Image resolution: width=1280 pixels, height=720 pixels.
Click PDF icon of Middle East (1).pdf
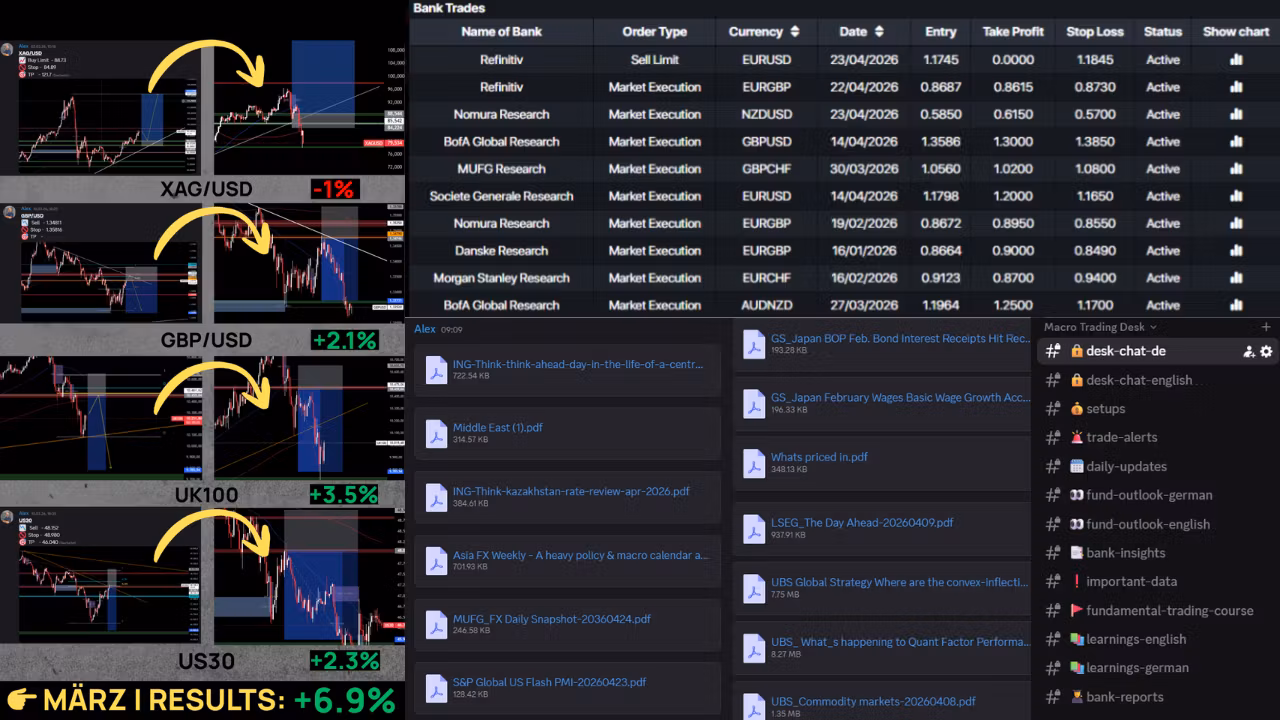tap(436, 434)
